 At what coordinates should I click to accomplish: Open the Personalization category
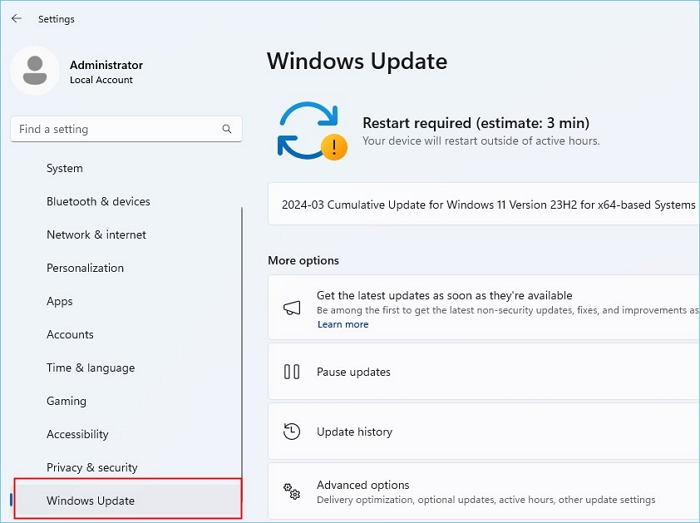(x=85, y=268)
